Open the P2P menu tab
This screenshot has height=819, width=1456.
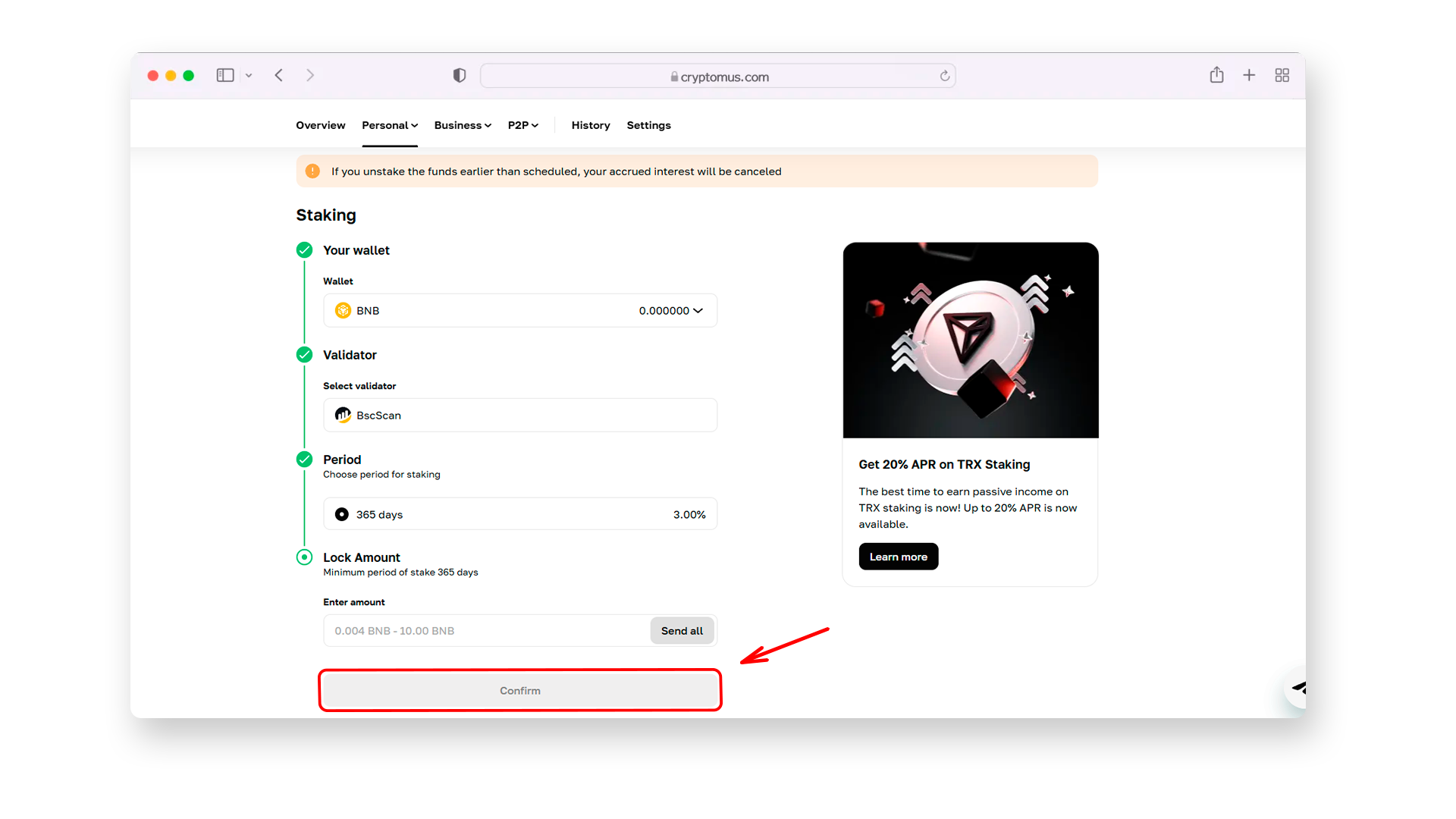coord(520,125)
